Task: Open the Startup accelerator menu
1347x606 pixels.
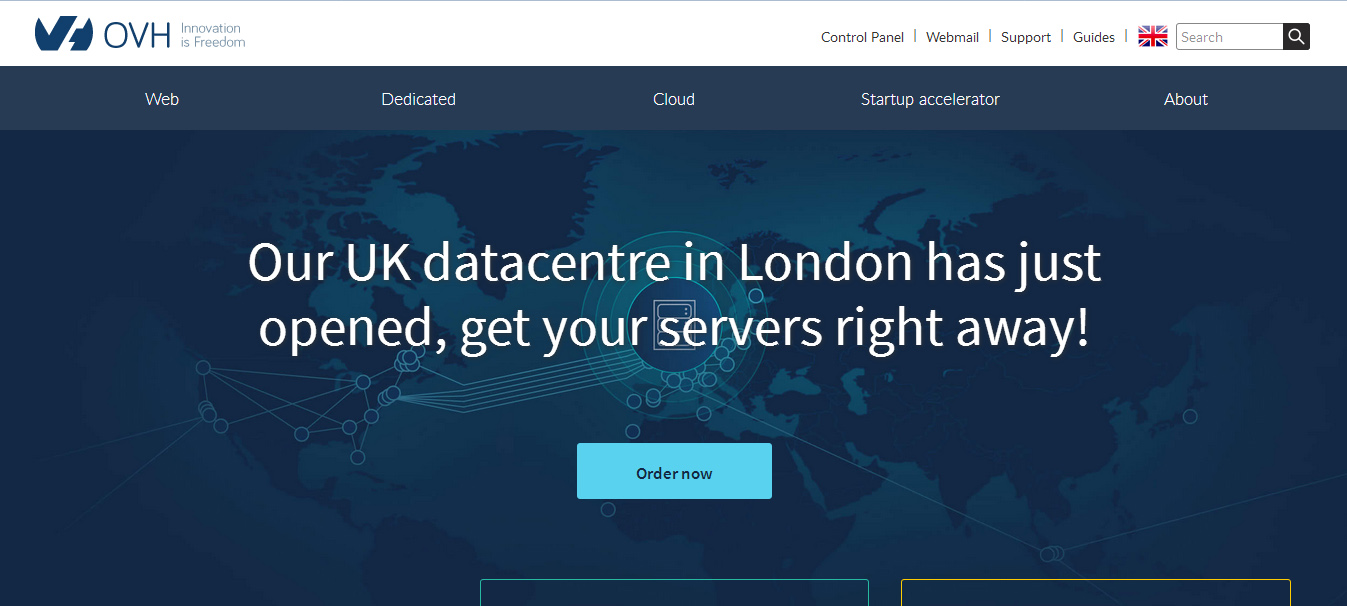Action: click(930, 99)
